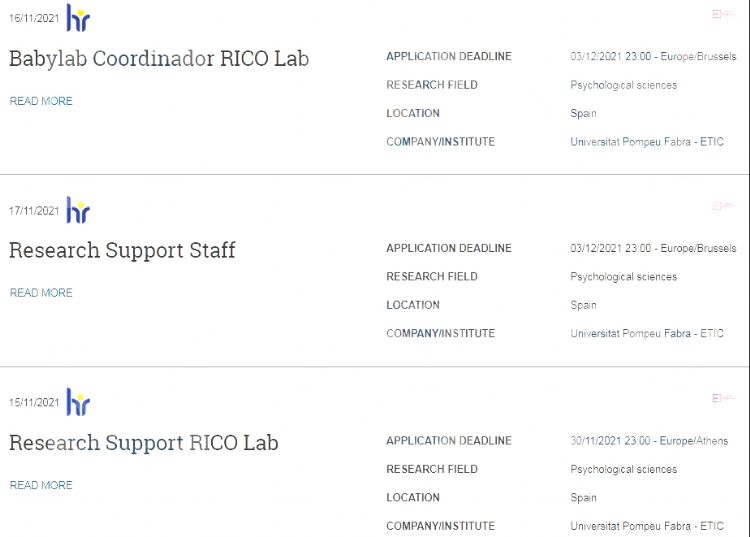Click the faint pink icon in Research Support RICO Lab listing
The image size is (750, 537).
[724, 398]
